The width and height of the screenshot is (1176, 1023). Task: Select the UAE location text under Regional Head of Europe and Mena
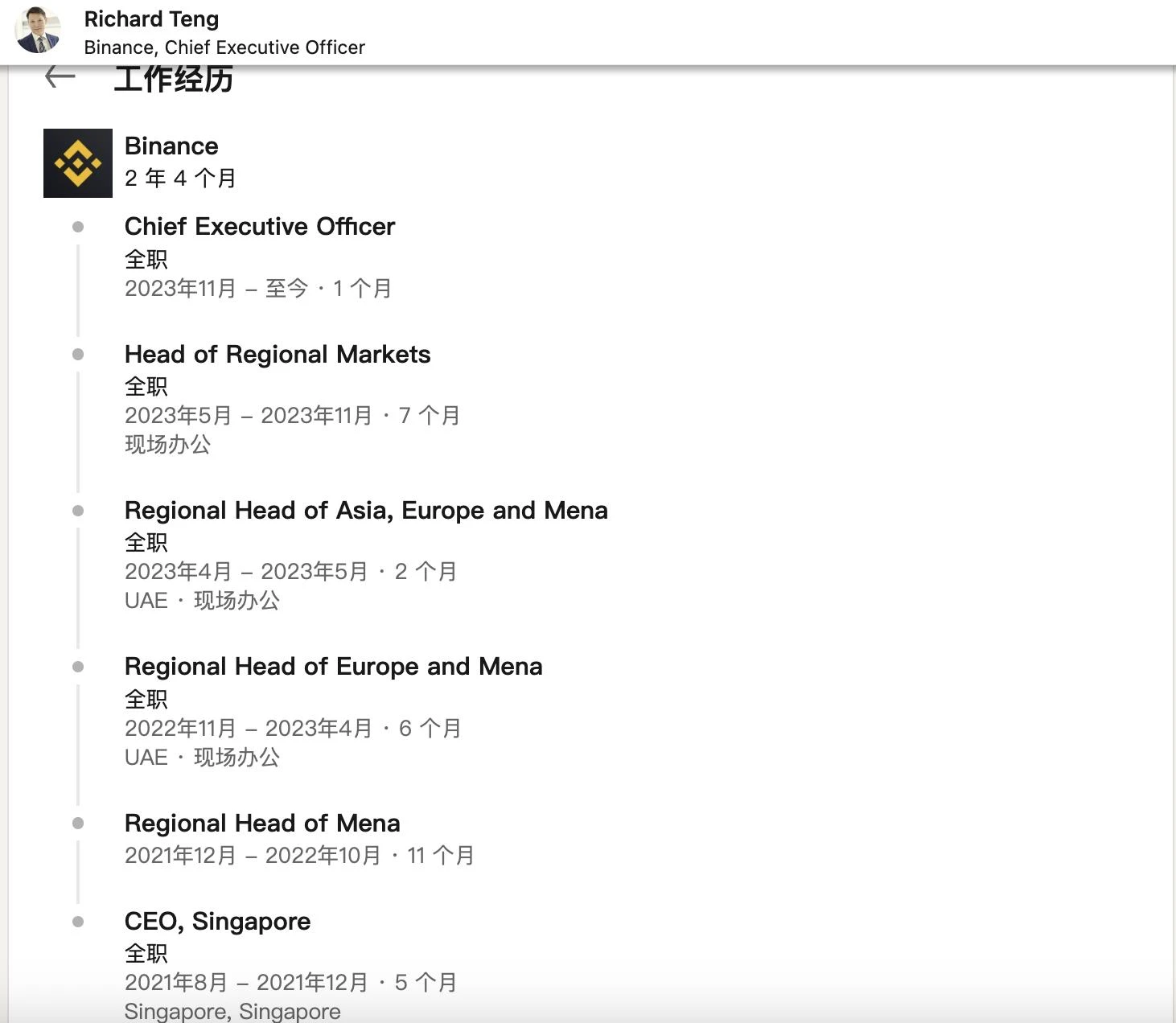pyautogui.click(x=145, y=757)
